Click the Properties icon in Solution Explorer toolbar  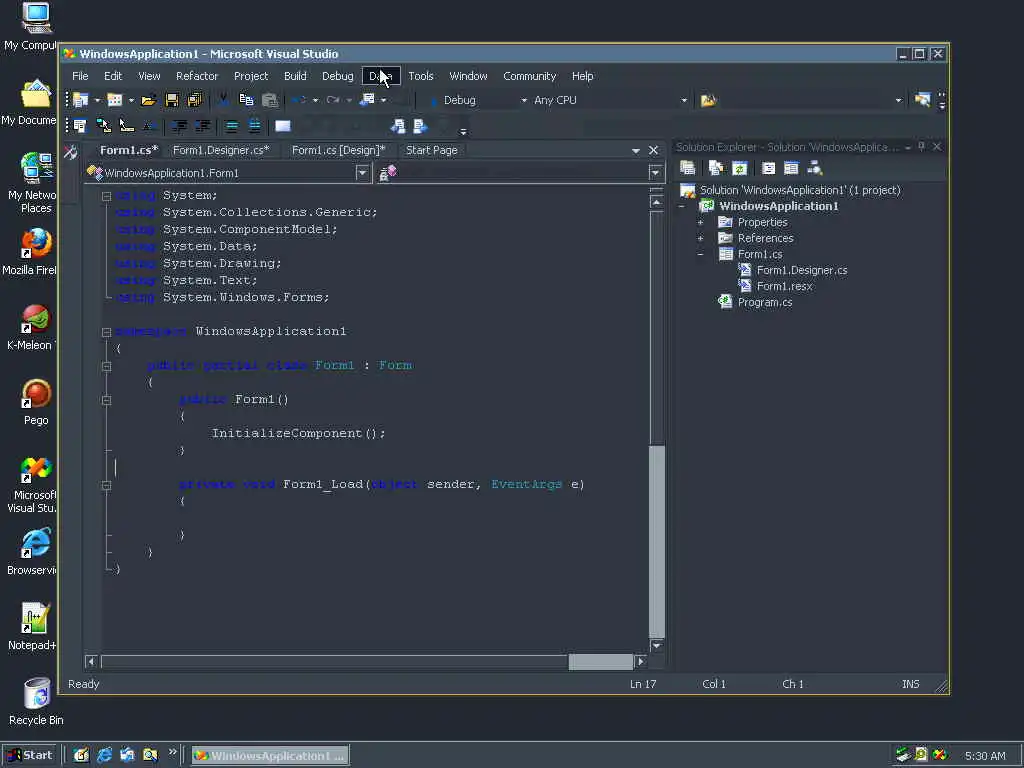tap(688, 168)
